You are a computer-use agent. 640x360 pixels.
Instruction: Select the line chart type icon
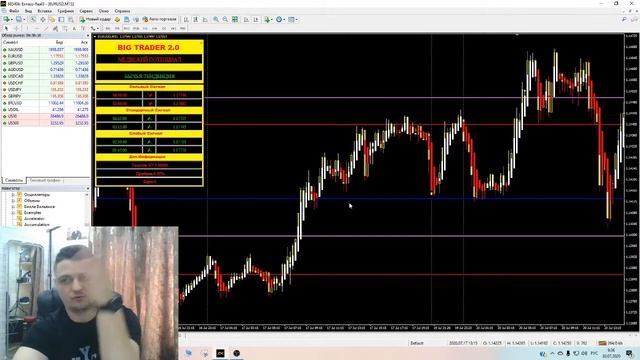tap(205, 19)
